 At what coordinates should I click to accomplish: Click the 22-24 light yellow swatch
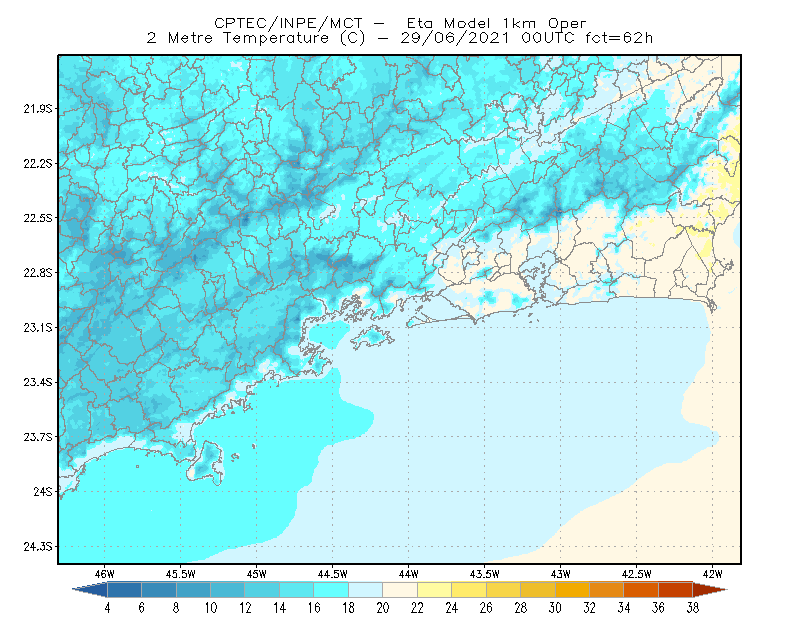[x=434, y=590]
